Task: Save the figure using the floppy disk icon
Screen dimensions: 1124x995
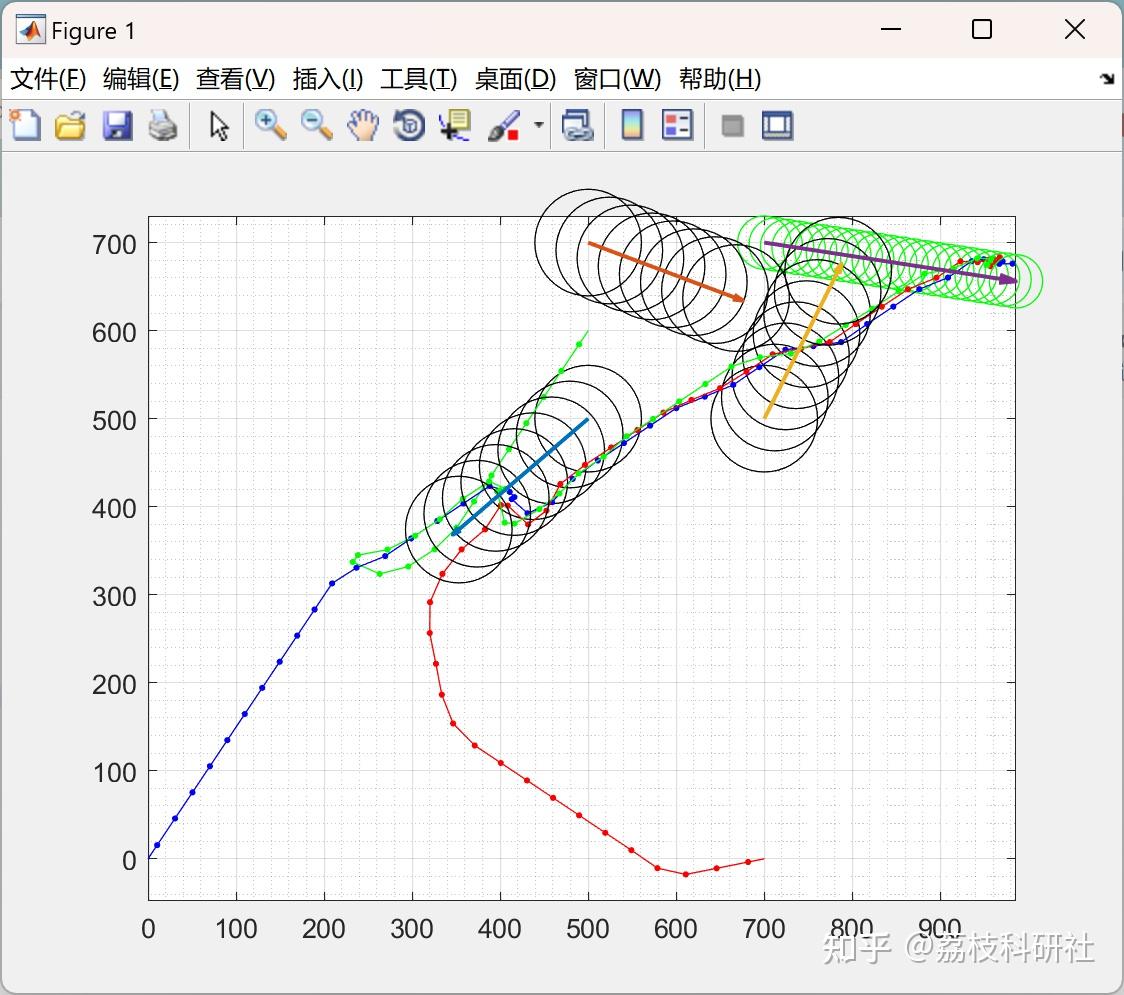Action: pyautogui.click(x=117, y=126)
